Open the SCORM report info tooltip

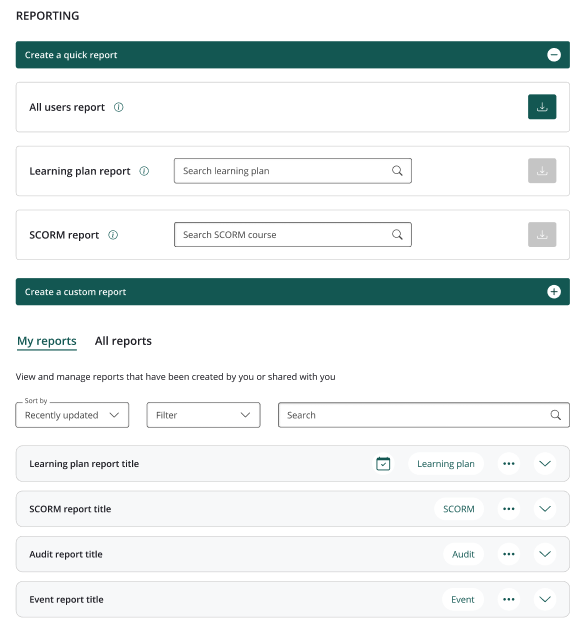tap(113, 235)
